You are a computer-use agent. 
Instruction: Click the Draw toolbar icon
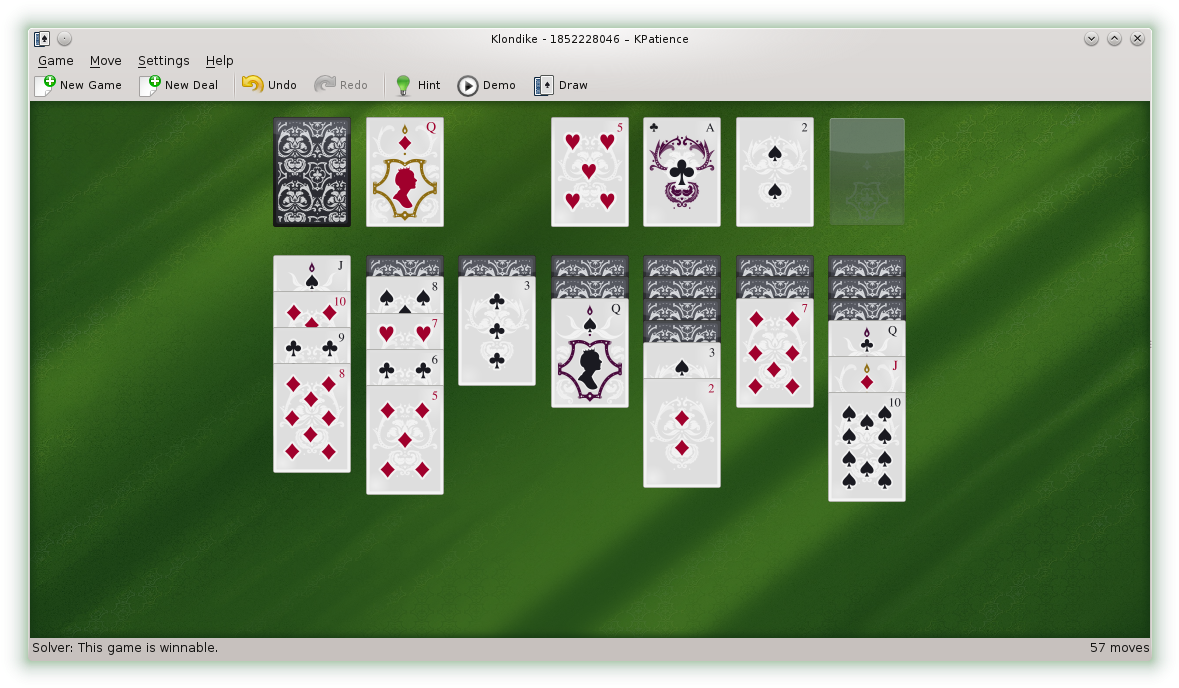[543, 84]
